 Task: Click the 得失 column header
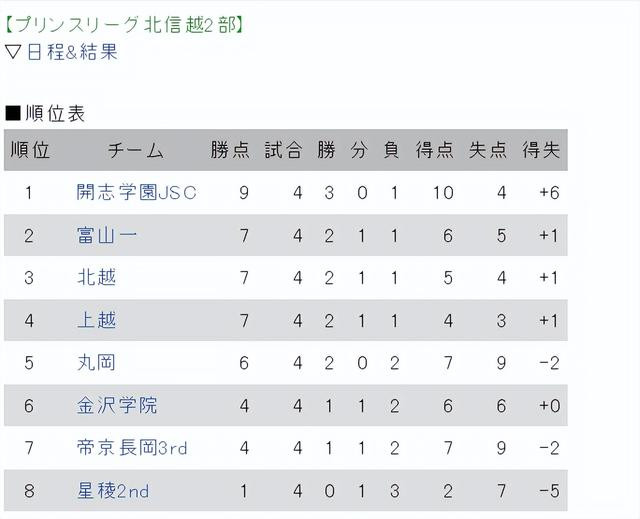point(541,150)
